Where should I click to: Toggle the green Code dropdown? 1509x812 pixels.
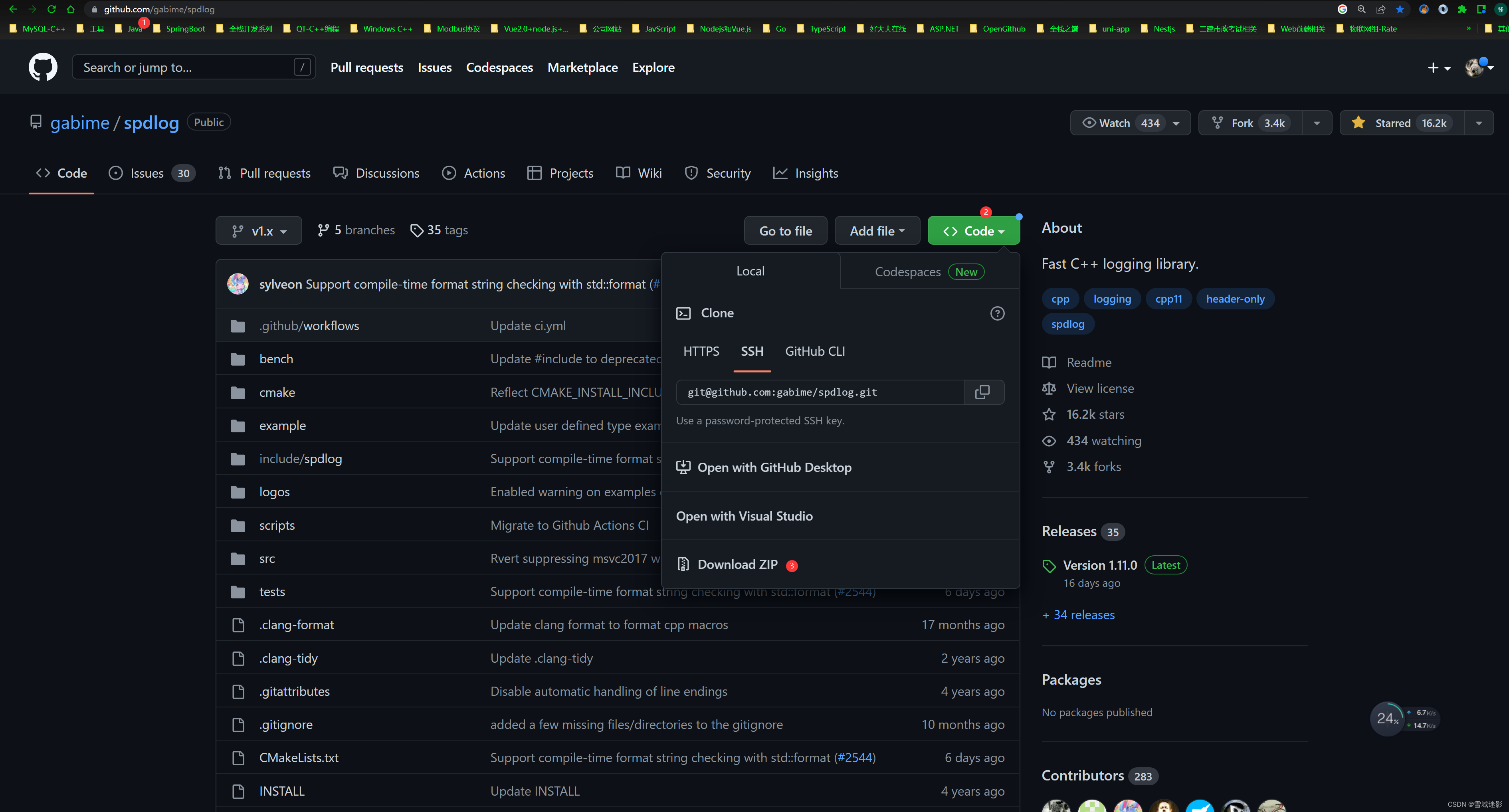(x=974, y=231)
